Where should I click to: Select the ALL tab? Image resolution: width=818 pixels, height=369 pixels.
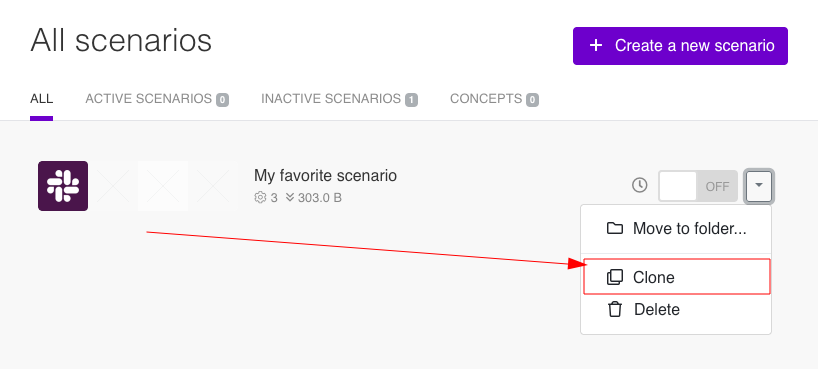pyautogui.click(x=41, y=99)
